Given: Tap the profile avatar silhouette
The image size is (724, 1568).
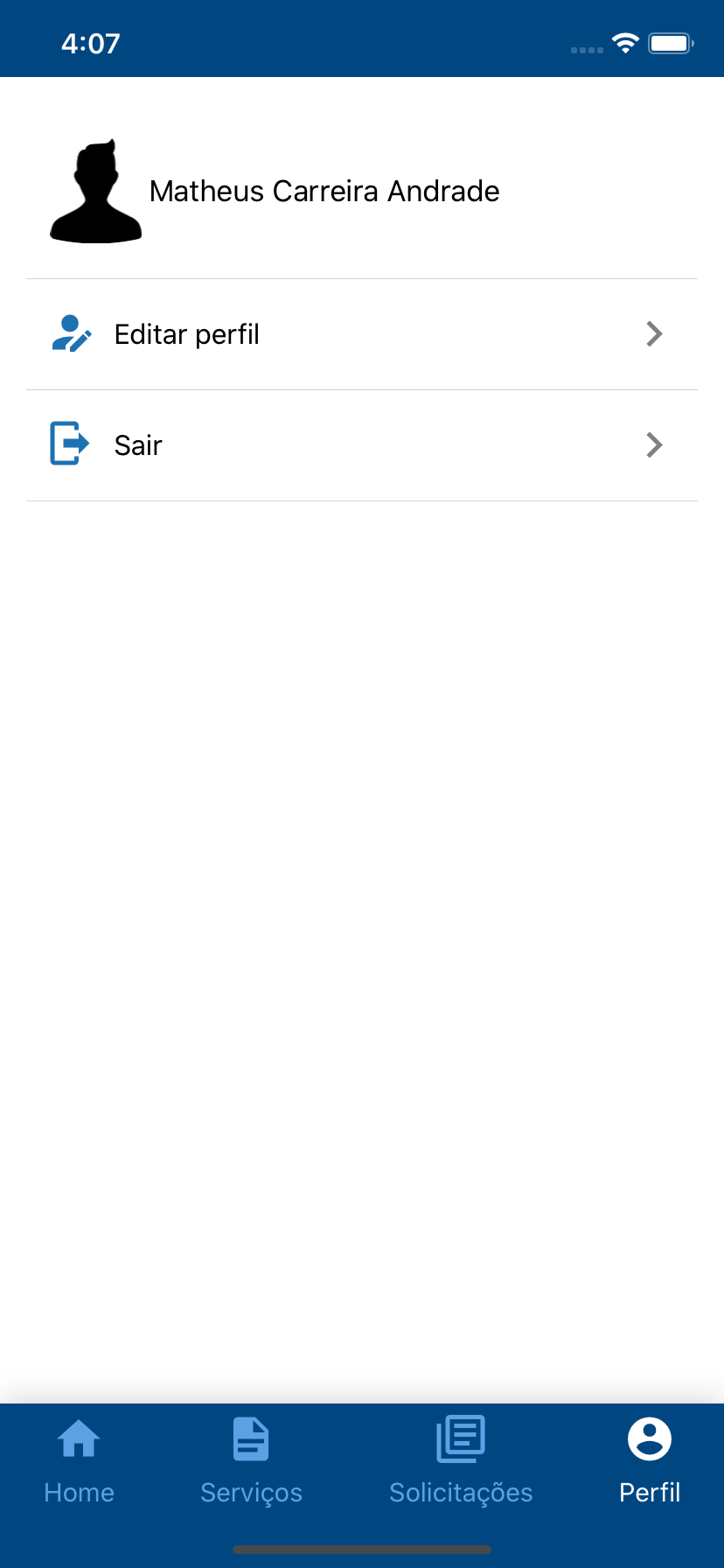Looking at the screenshot, I should tap(96, 191).
